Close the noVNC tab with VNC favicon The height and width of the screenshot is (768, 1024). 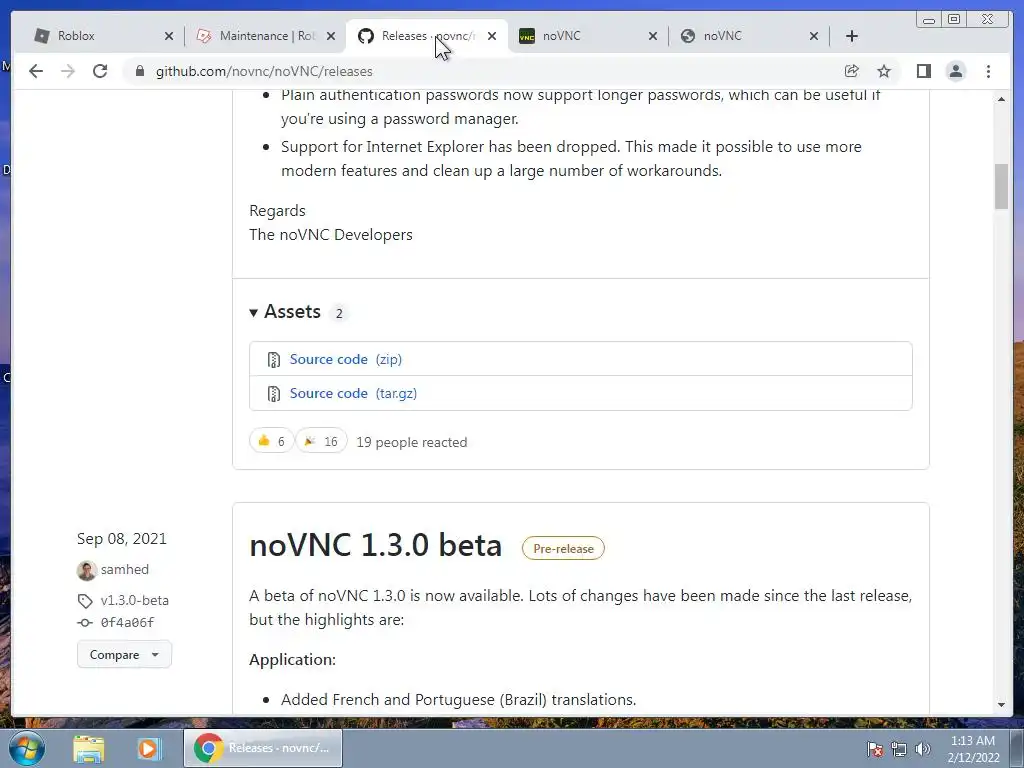[x=652, y=36]
